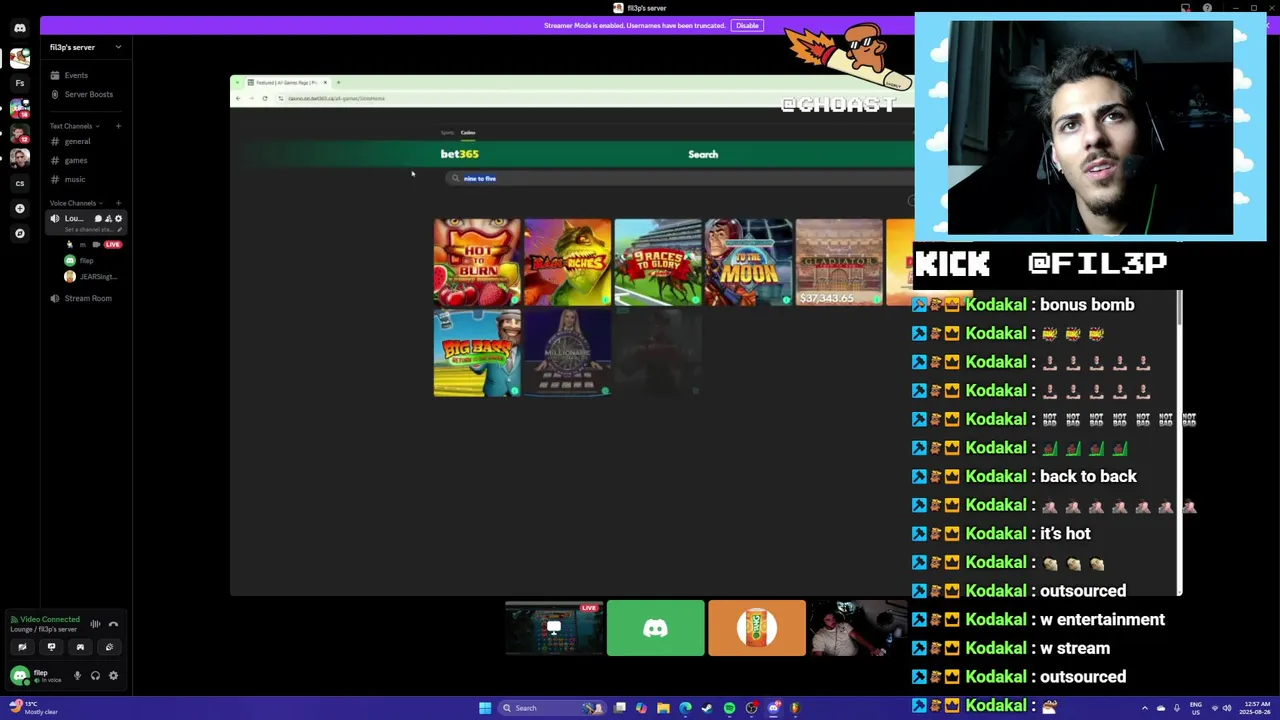
Task: Open the Gladiator jackpot game tile
Action: pos(839,262)
